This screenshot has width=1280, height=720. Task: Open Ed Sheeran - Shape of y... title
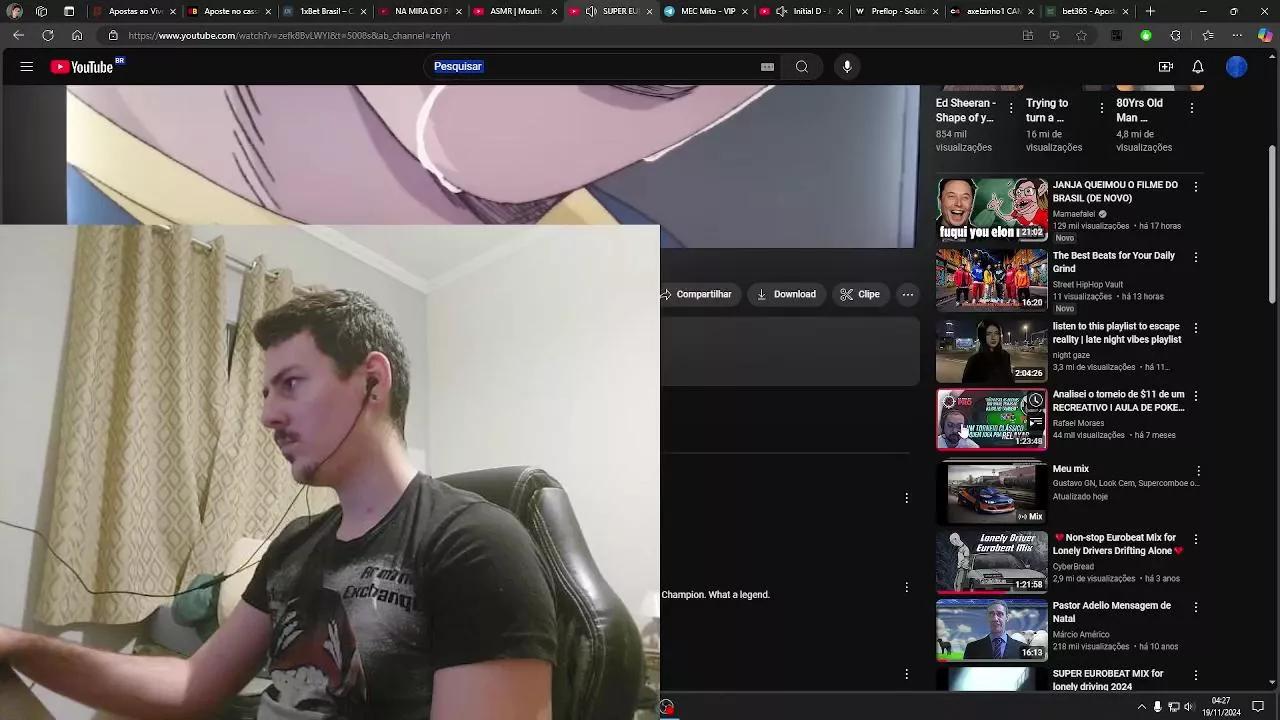965,110
